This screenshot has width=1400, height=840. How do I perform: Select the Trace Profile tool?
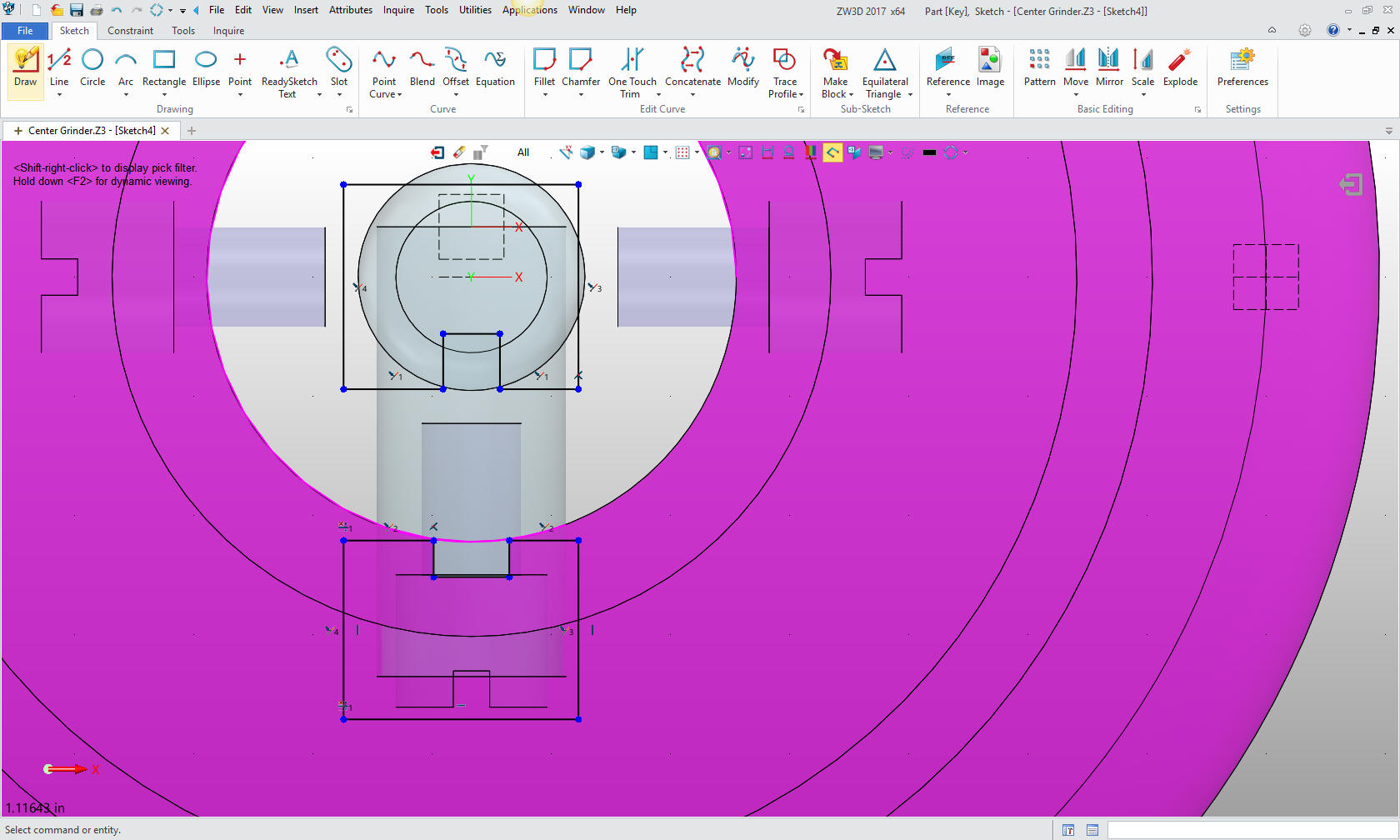[785, 73]
